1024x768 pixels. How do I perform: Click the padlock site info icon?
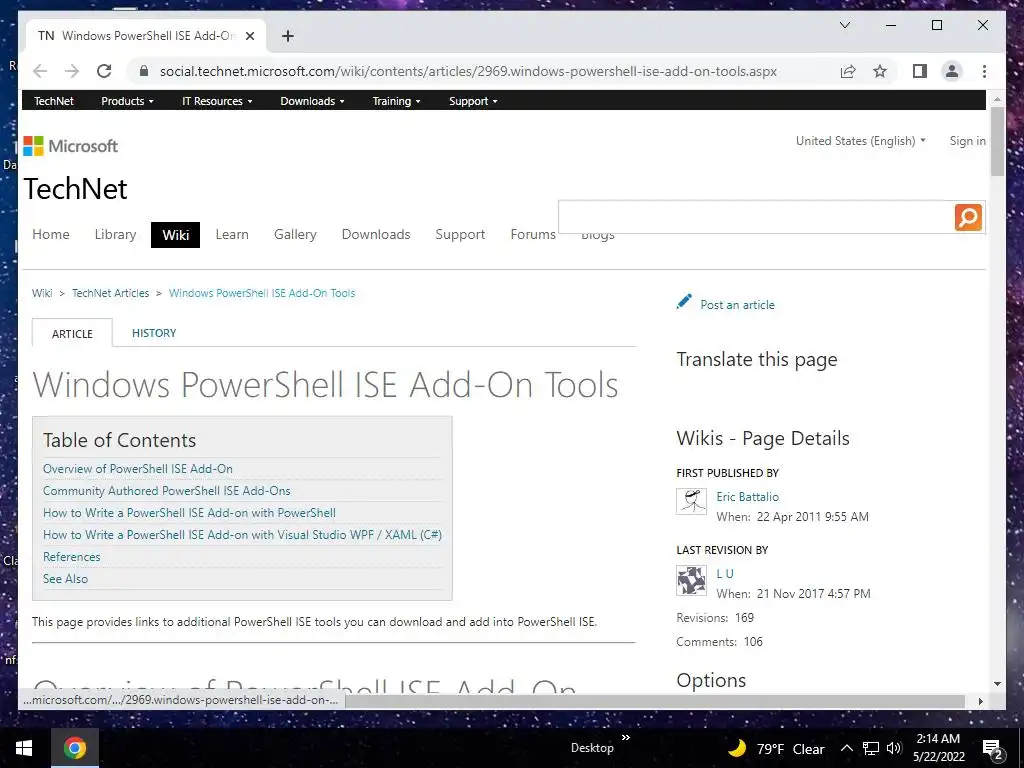pos(144,71)
